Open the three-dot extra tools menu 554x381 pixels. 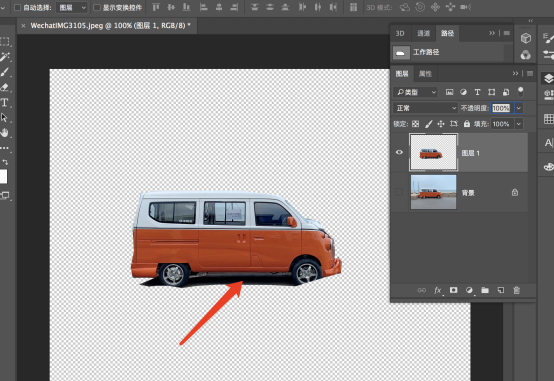pos(5,148)
